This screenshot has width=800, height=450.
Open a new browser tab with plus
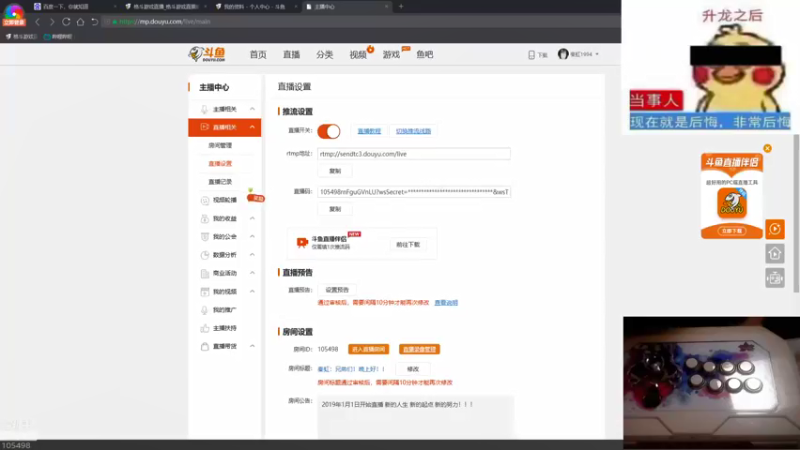(x=401, y=7)
